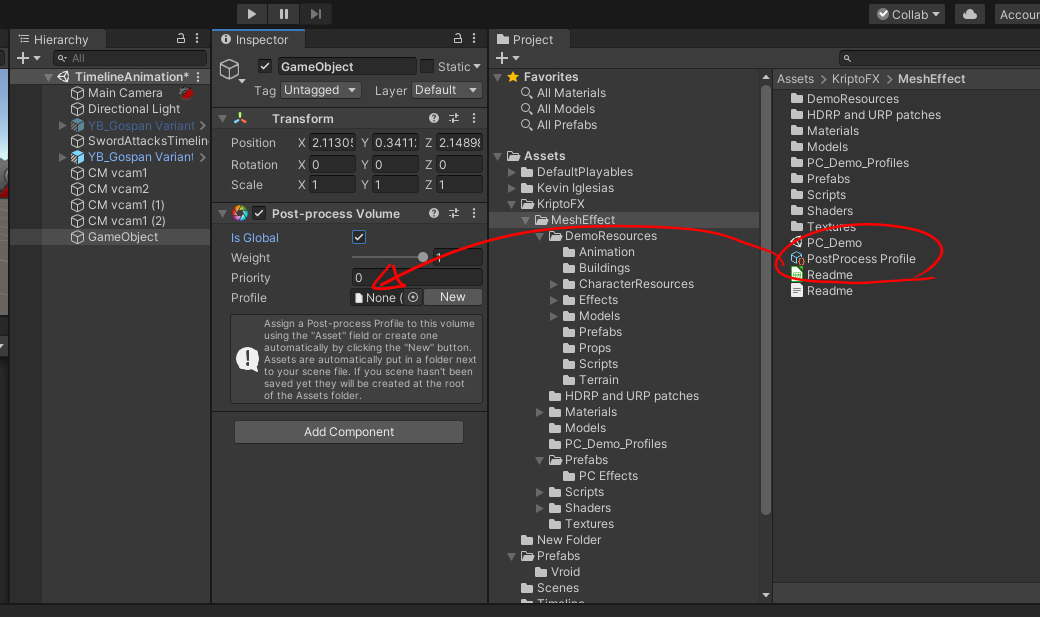Open the Inspector panel kebab menu
Viewport: 1040px width, 617px height.
pyautogui.click(x=474, y=38)
